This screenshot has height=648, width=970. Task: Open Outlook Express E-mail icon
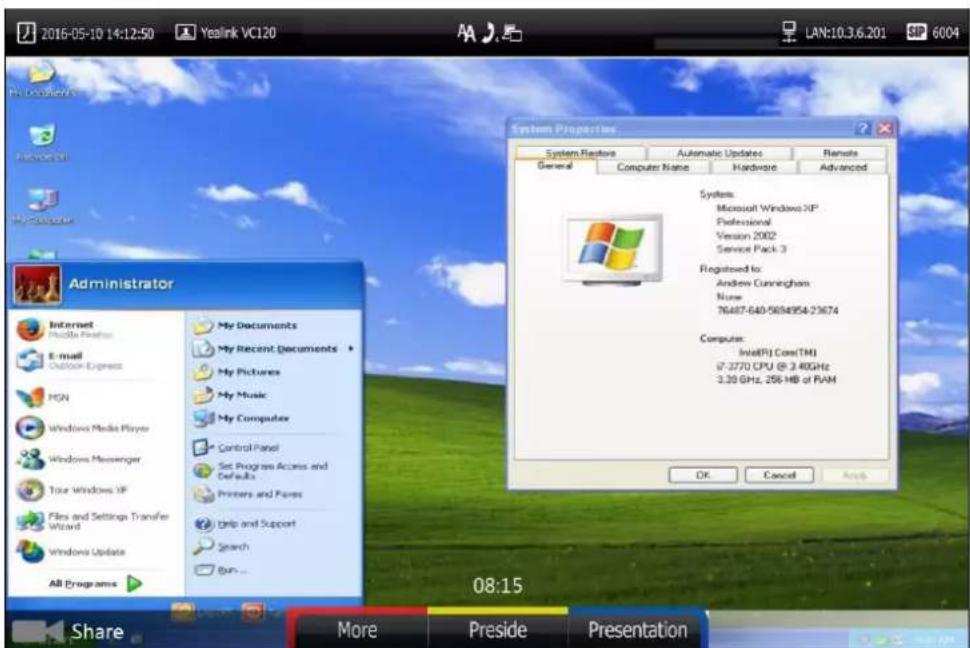(x=30, y=360)
